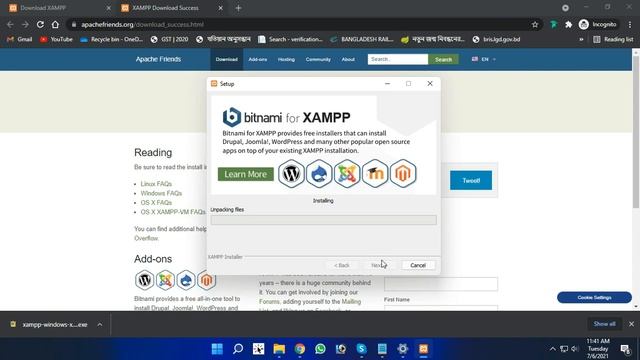Open the BANGLADESH RAIL bookmark
This screenshot has height=360, width=640.
coord(362,40)
